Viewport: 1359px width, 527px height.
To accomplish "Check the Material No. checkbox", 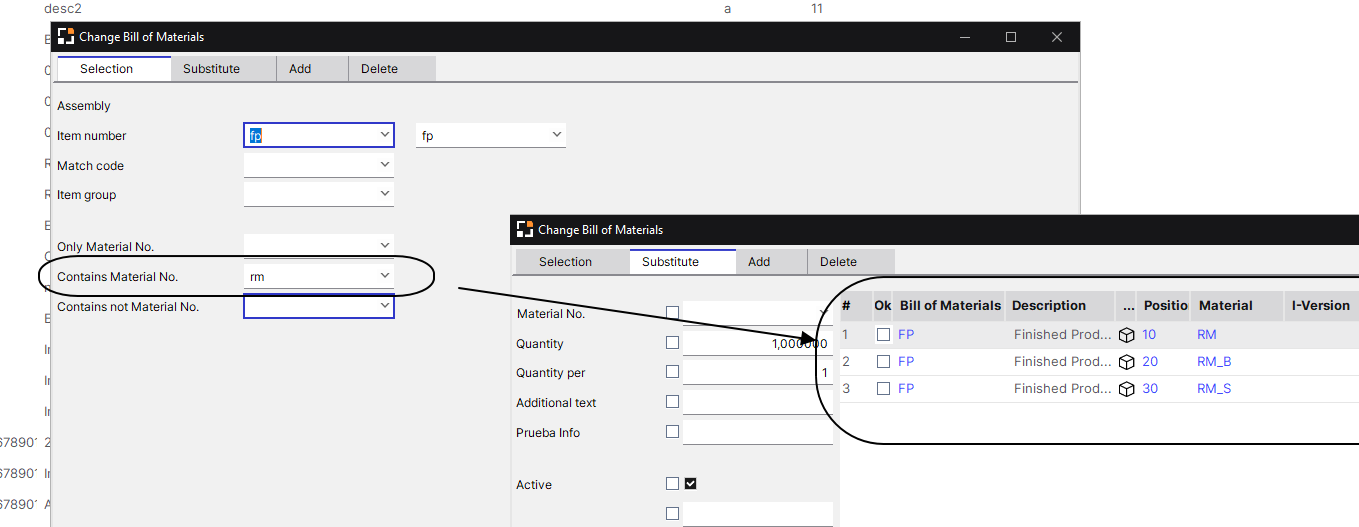I will (672, 313).
